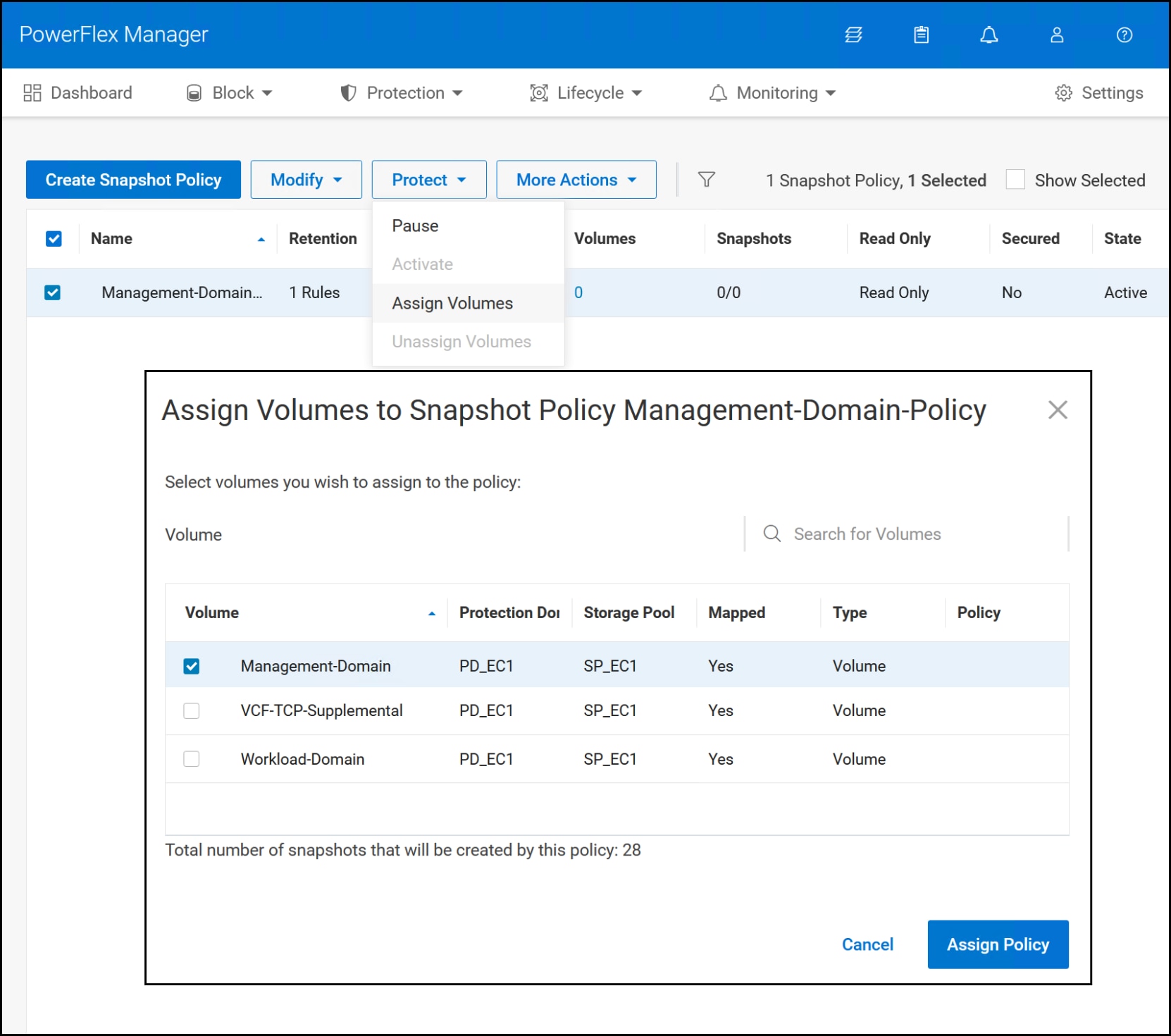Click the Type column header in dialog
The width and height of the screenshot is (1171, 1036).
pyautogui.click(x=850, y=612)
